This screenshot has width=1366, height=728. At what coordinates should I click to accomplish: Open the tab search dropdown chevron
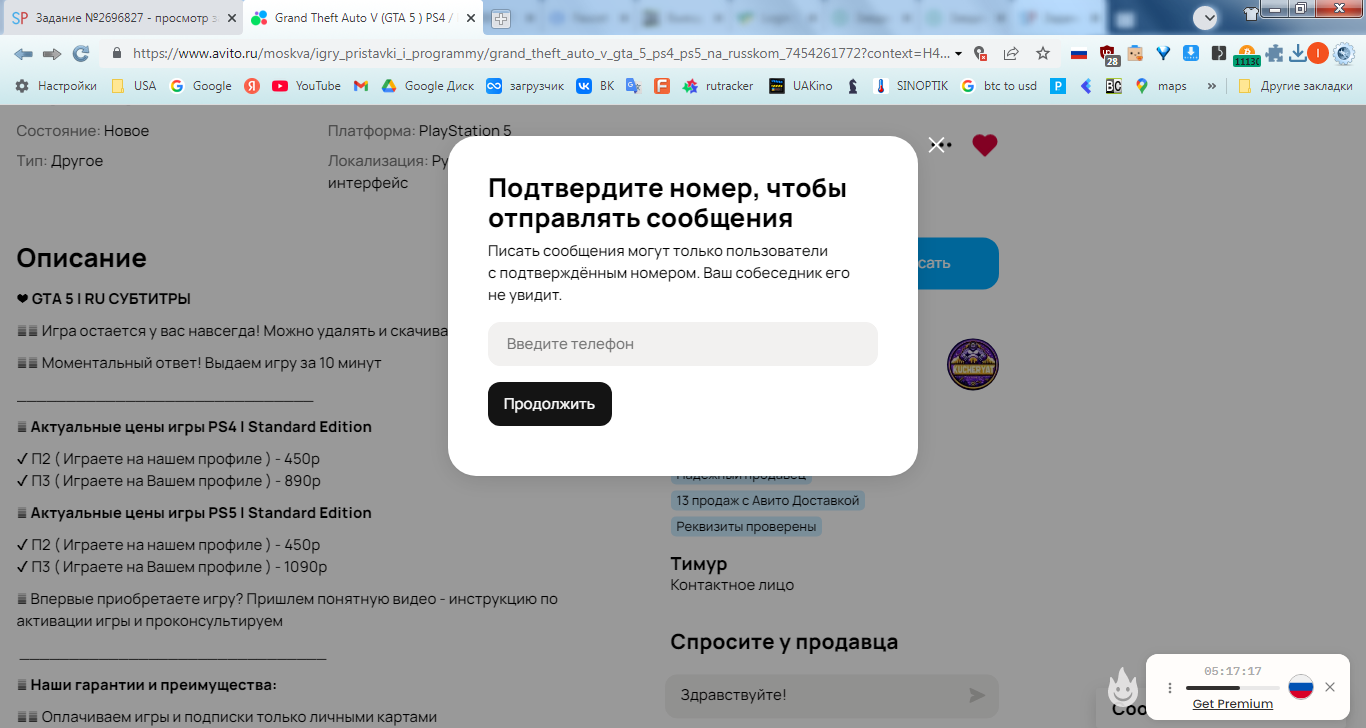tap(1206, 17)
